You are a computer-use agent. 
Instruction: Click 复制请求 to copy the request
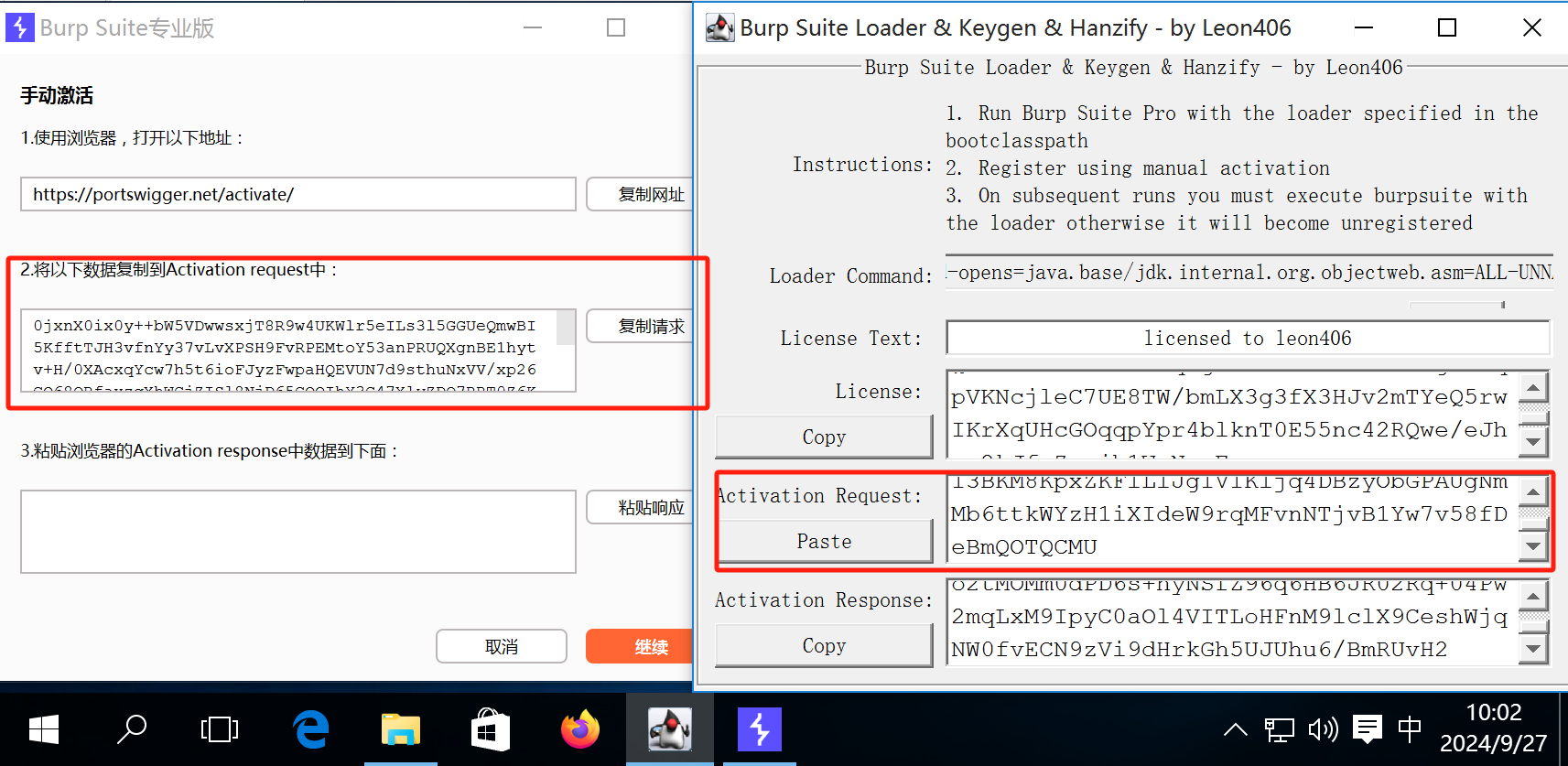click(x=639, y=326)
